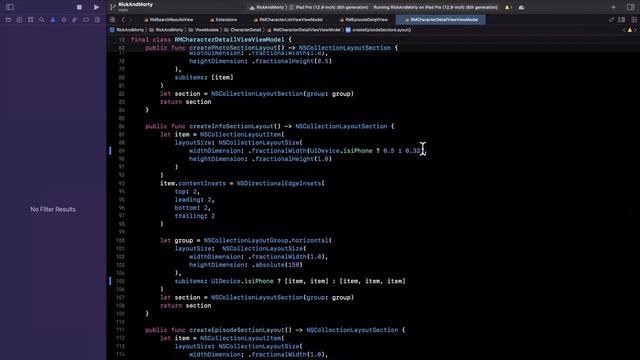Open the RickAndMorty folder breadcrumb
Screen dimensions: 640x360
click(166, 30)
